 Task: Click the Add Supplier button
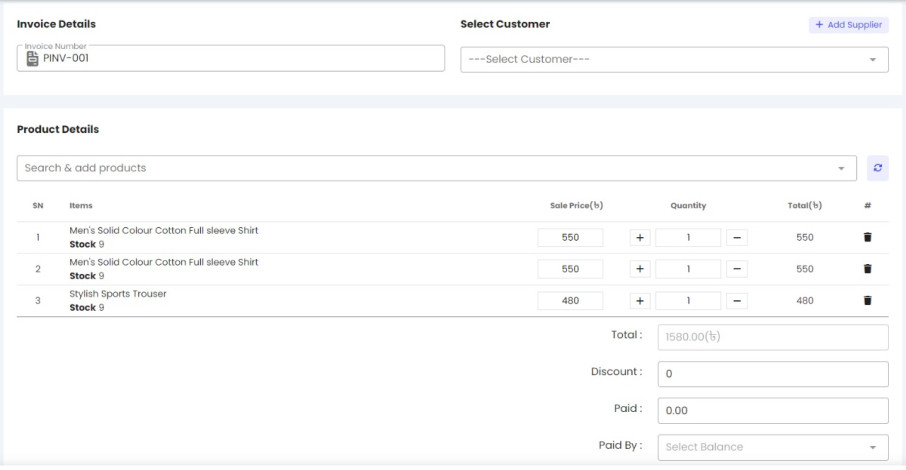pyautogui.click(x=848, y=25)
